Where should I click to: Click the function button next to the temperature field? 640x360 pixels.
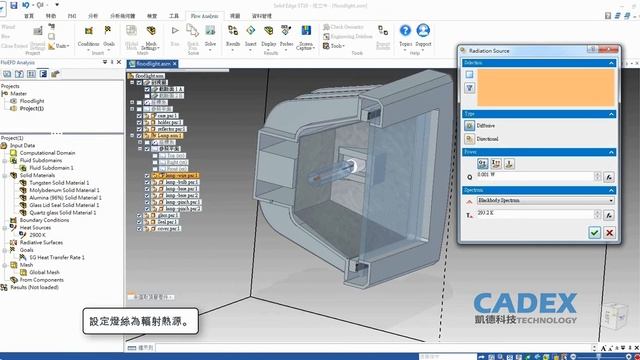pyautogui.click(x=609, y=215)
